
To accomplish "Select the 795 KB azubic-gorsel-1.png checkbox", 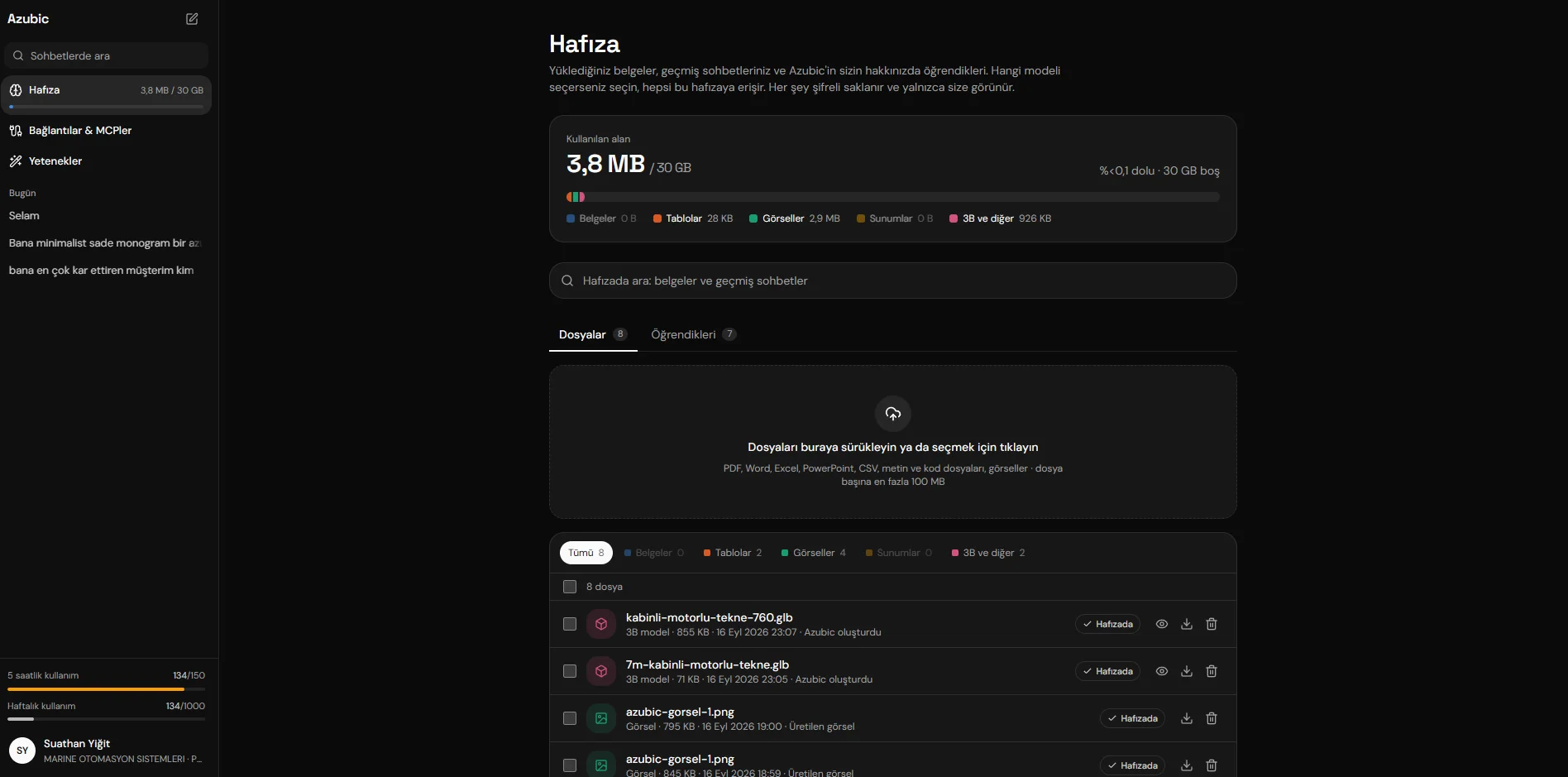I will coord(570,718).
